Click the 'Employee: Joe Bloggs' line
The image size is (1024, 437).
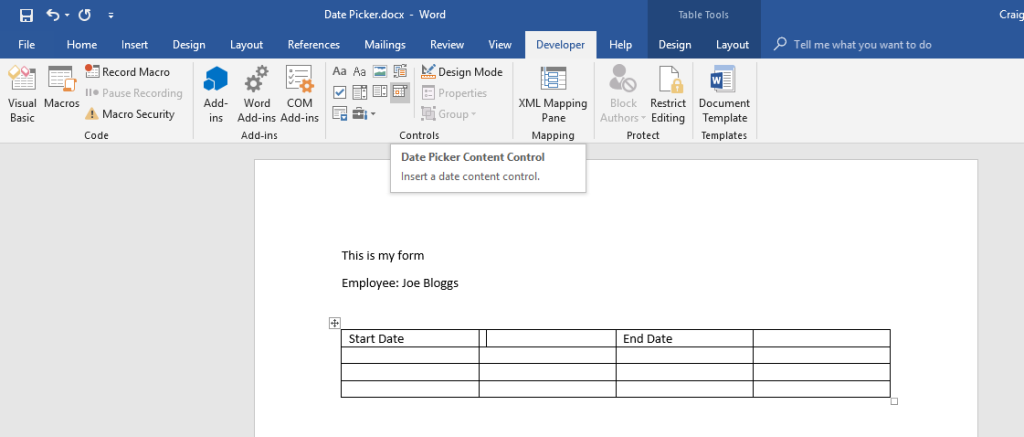pos(400,283)
